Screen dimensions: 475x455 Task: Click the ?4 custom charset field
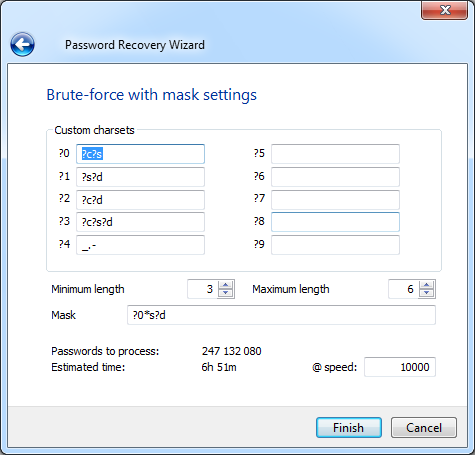tap(140, 245)
